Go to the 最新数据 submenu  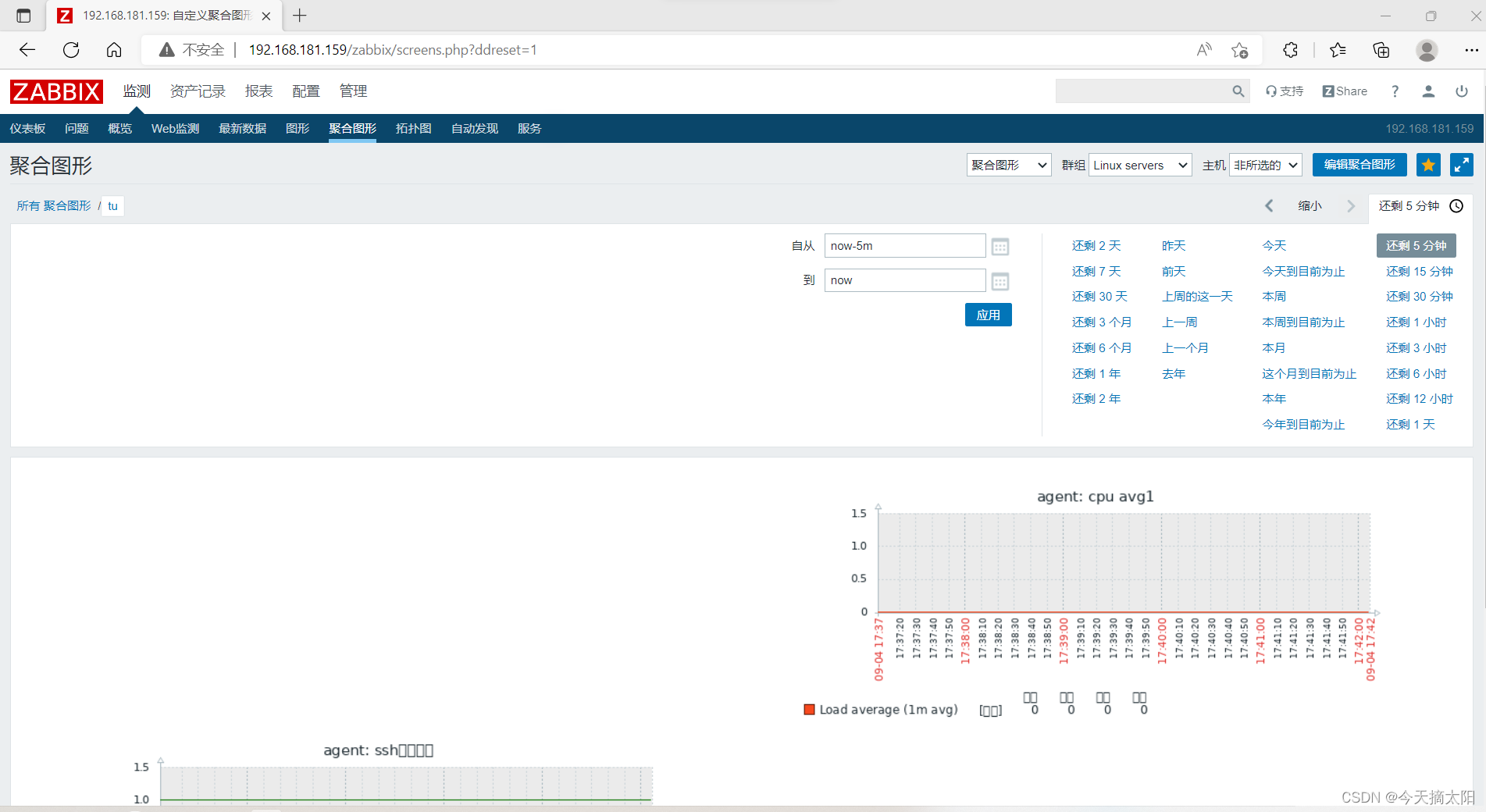pos(242,129)
